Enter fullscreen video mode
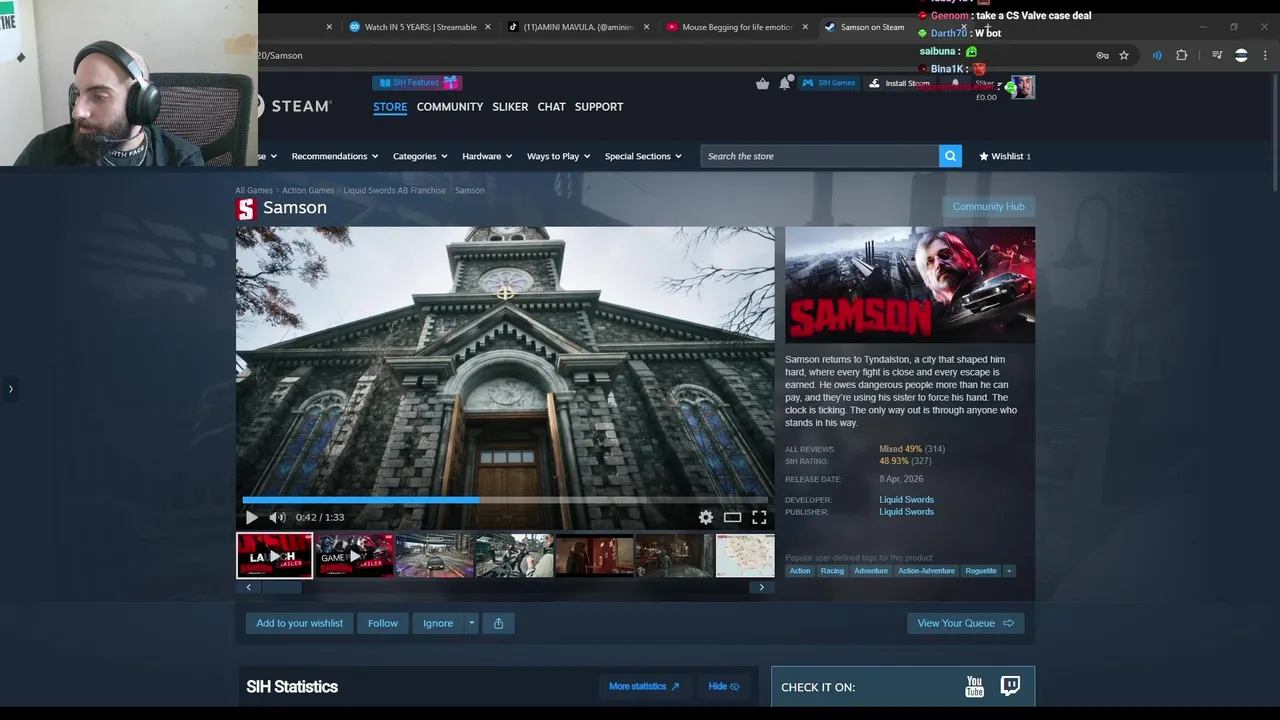The height and width of the screenshot is (720, 1280). [759, 517]
